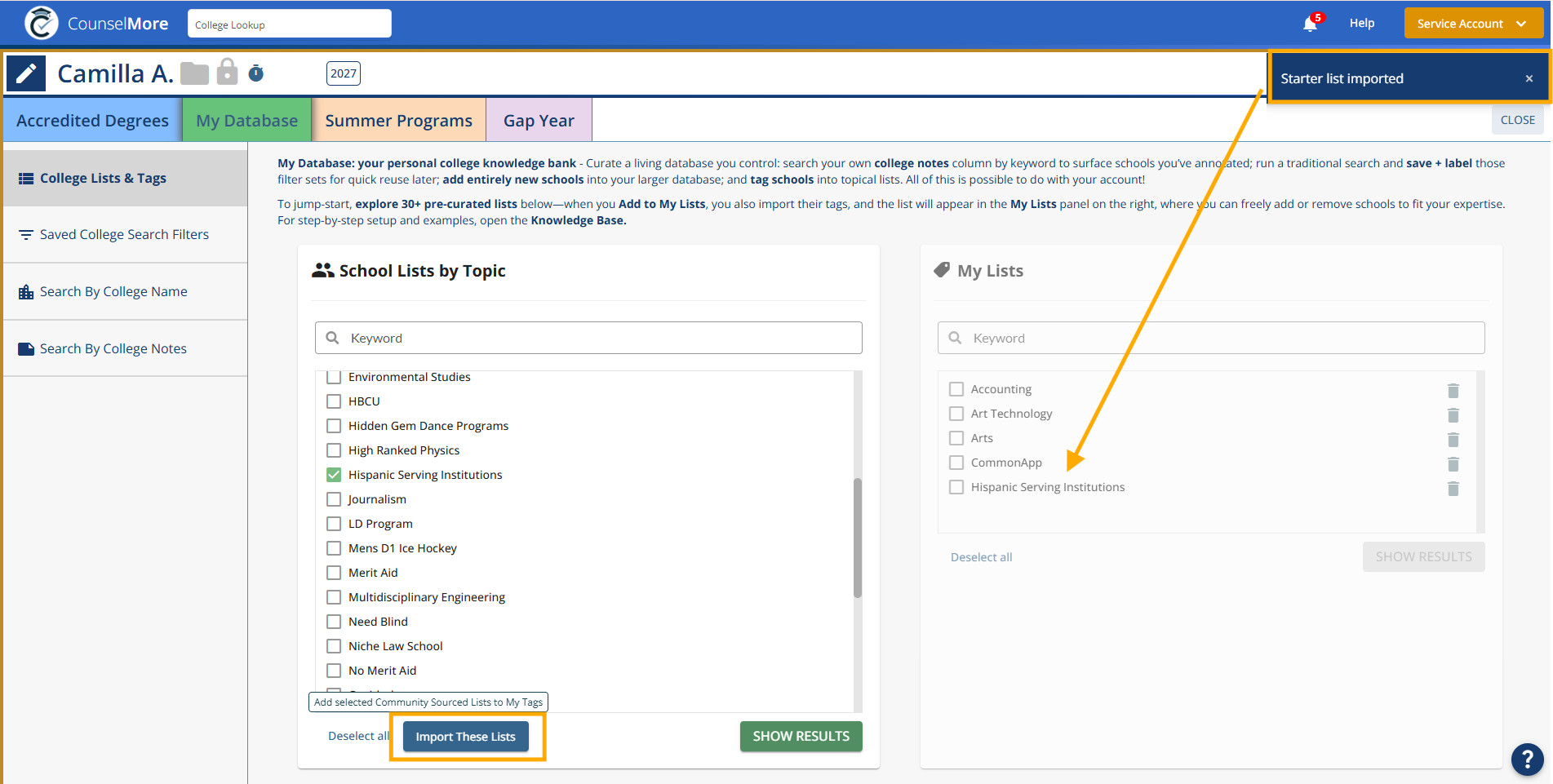Switch to Gap Year tab
The height and width of the screenshot is (784, 1553).
tap(539, 121)
